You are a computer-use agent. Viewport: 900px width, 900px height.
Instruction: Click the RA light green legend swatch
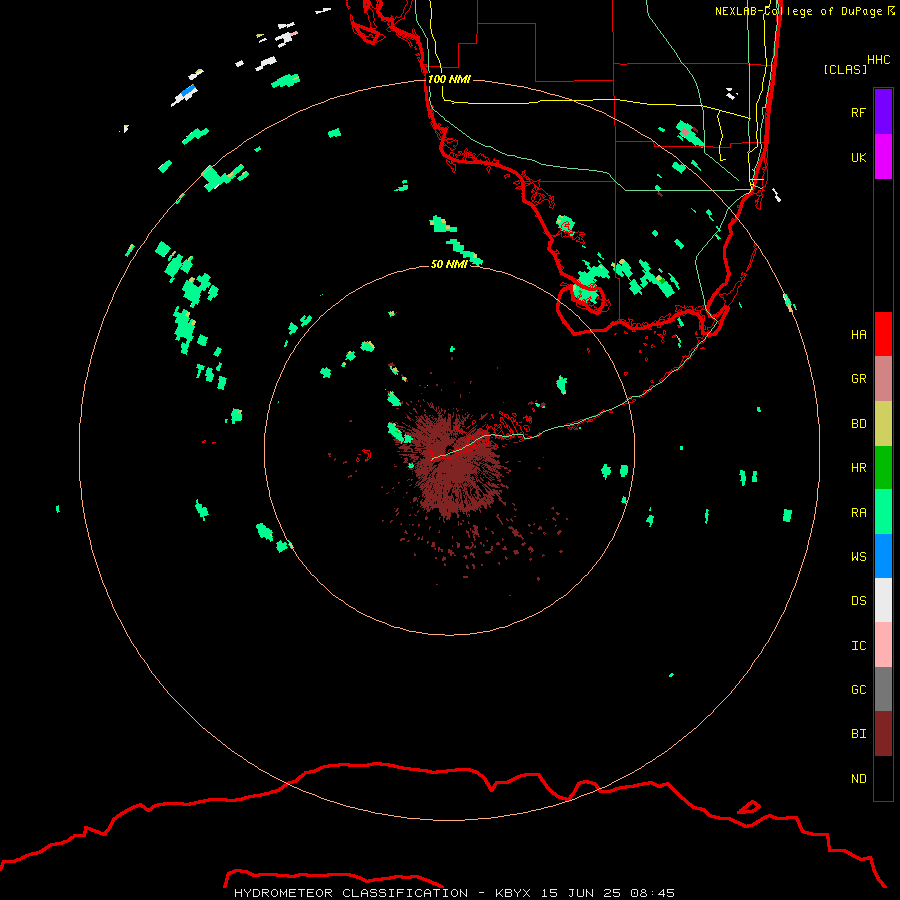click(883, 512)
